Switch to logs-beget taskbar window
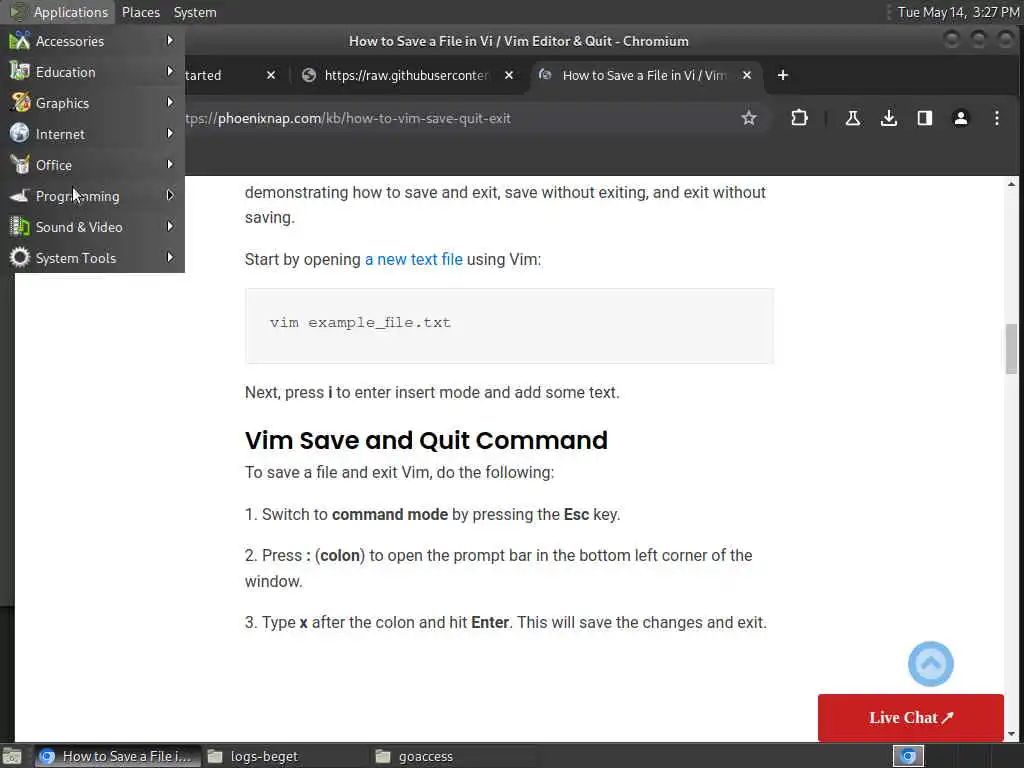1024x768 pixels. (285, 756)
